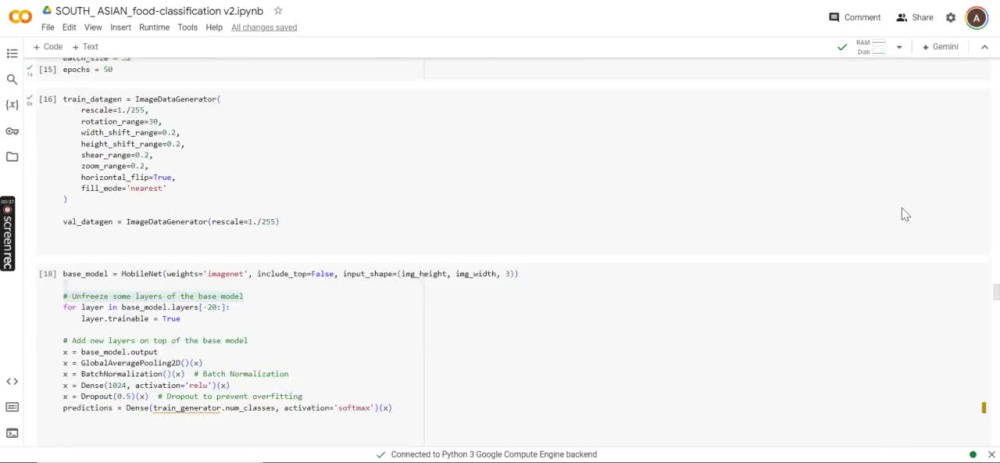Star the notebook with the star icon
This screenshot has width=1000, height=463.
tap(278, 11)
